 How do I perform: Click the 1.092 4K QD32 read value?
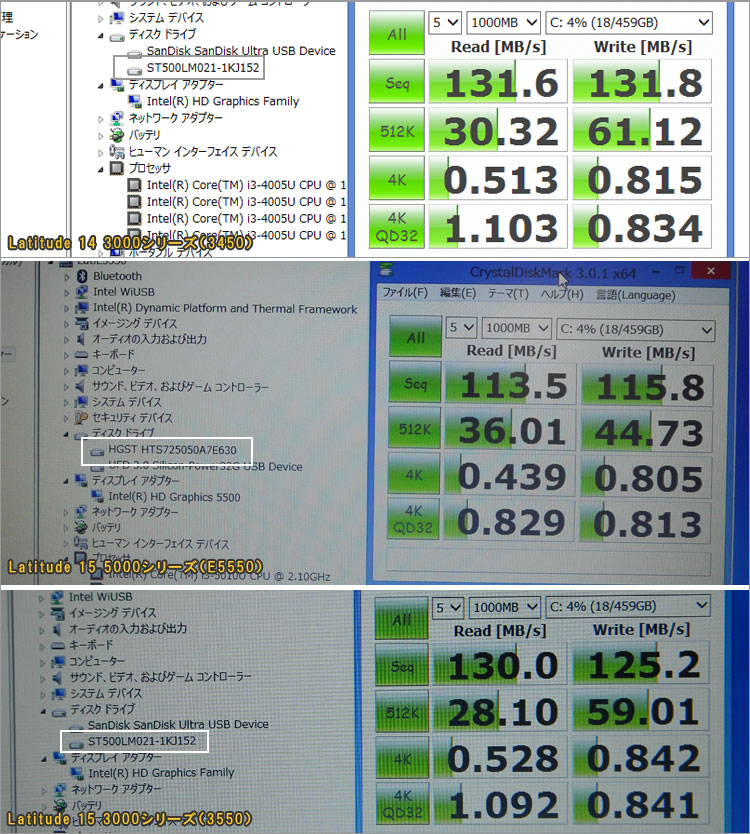click(501, 805)
